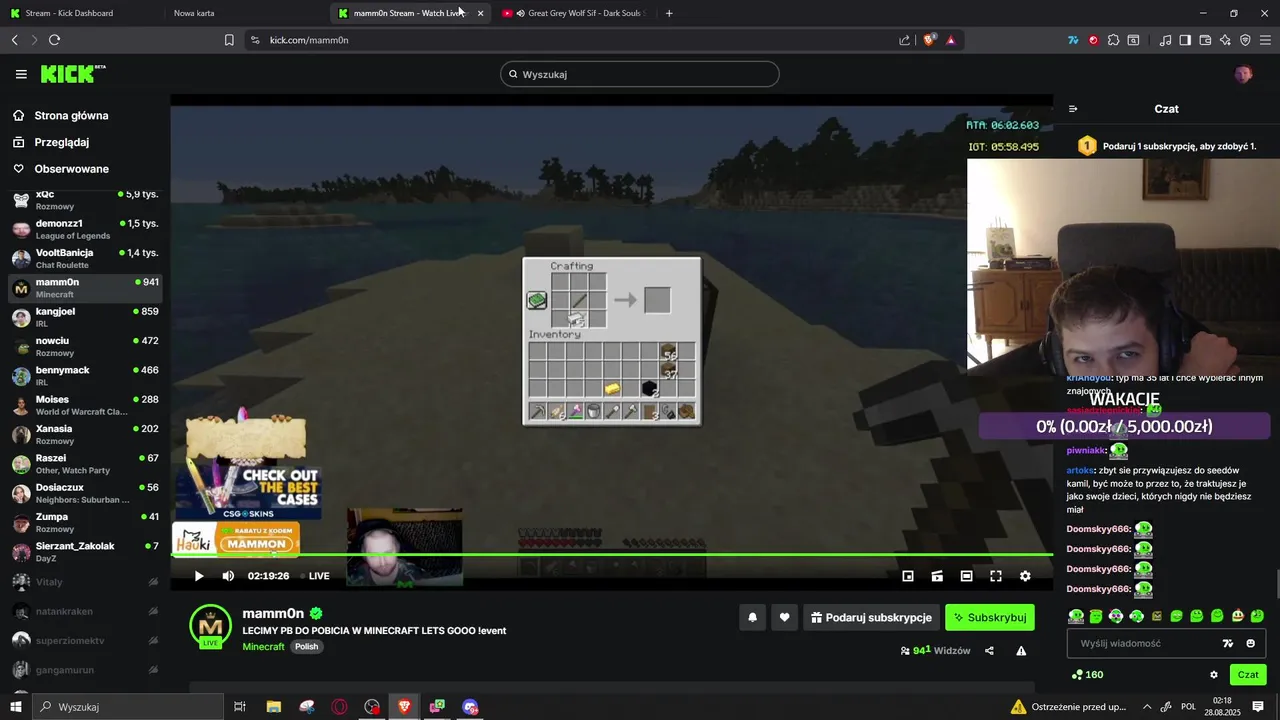Open Brave Shields lion icon
The height and width of the screenshot is (720, 1280).
pos(929,40)
